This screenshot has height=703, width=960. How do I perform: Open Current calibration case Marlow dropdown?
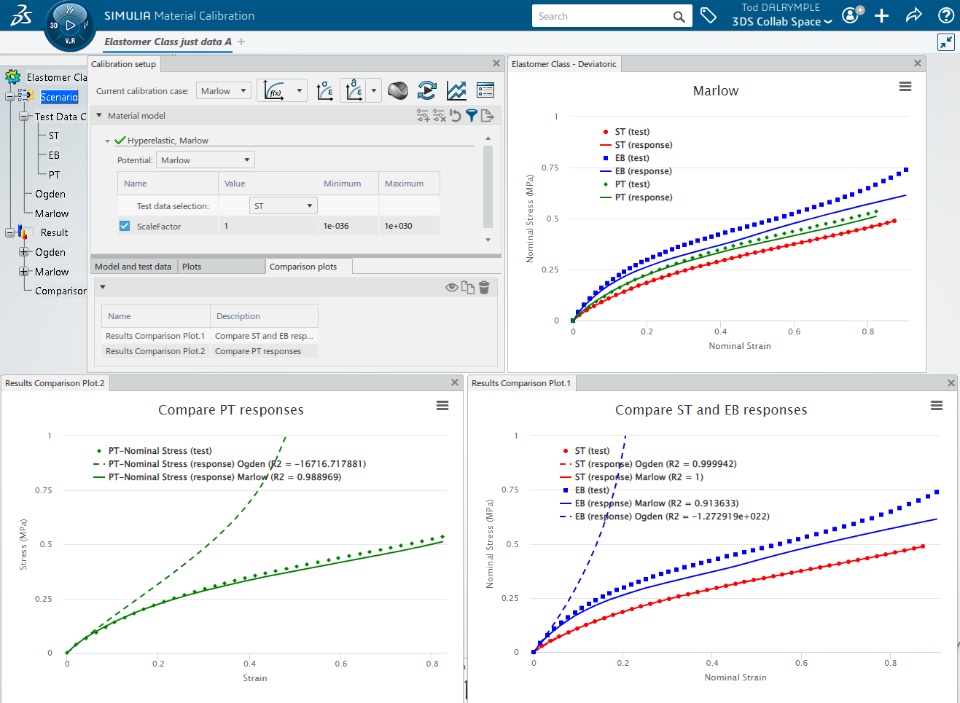(x=223, y=91)
